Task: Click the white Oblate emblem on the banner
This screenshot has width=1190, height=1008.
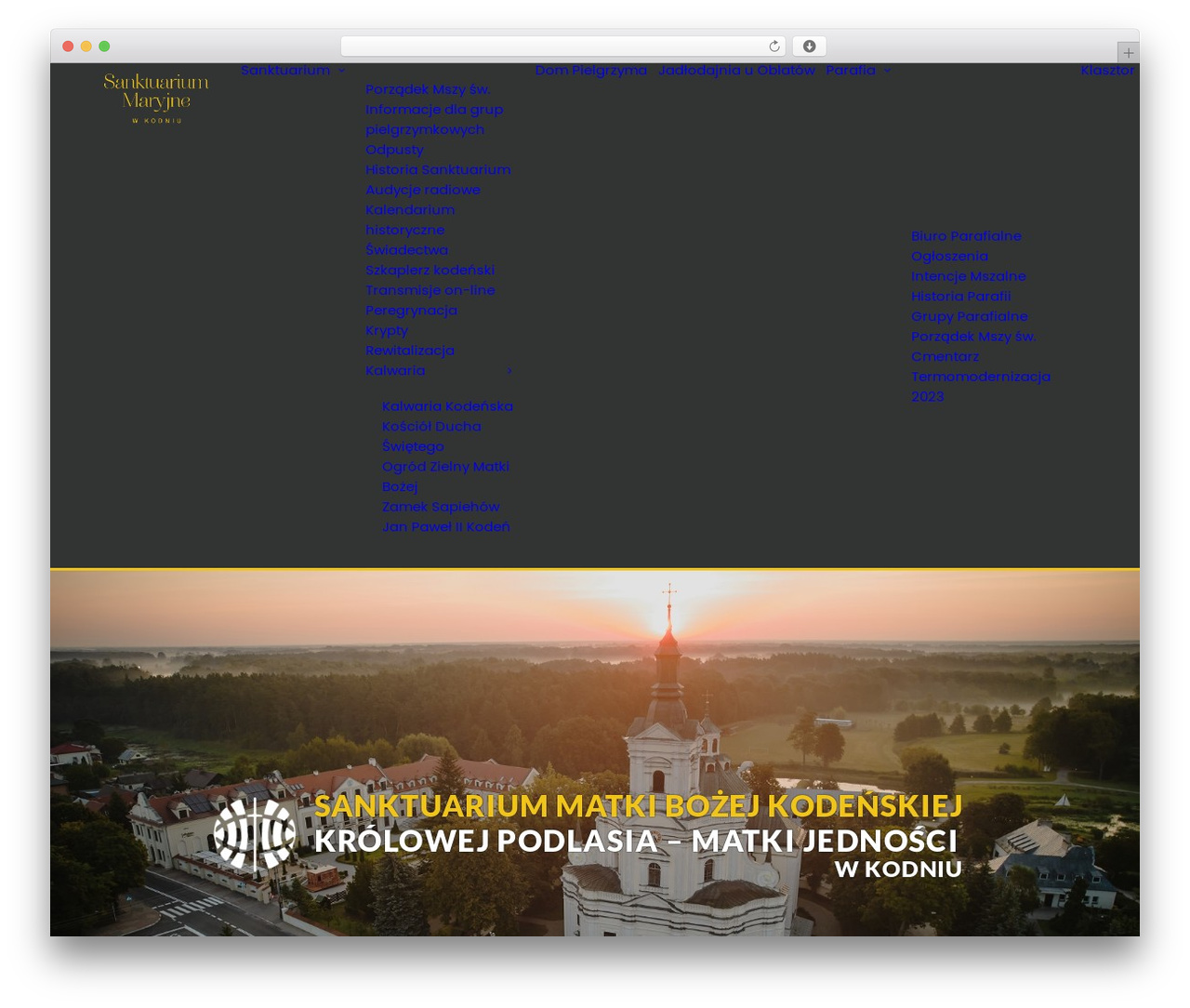Action: point(255,834)
